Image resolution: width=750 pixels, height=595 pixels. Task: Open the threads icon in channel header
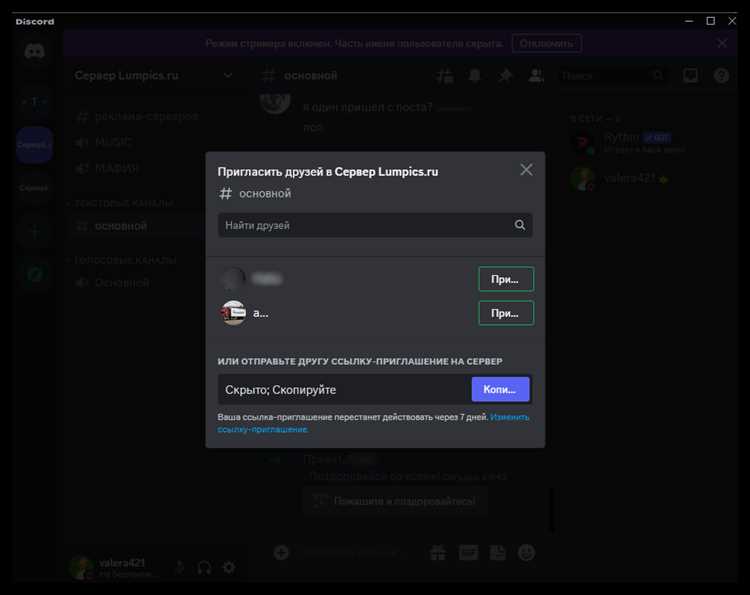[445, 76]
